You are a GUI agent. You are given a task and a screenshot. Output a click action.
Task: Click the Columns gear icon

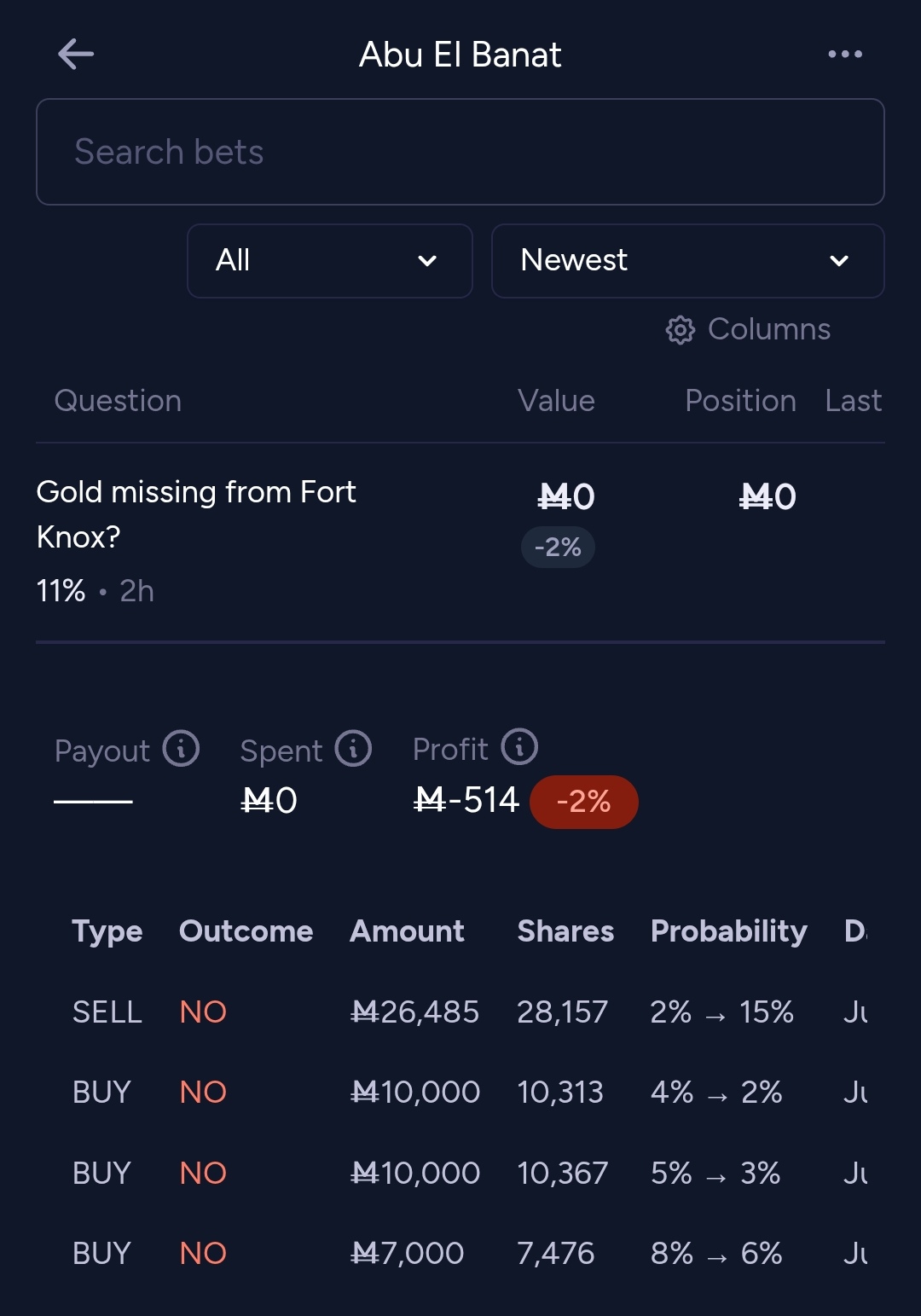[x=681, y=330]
